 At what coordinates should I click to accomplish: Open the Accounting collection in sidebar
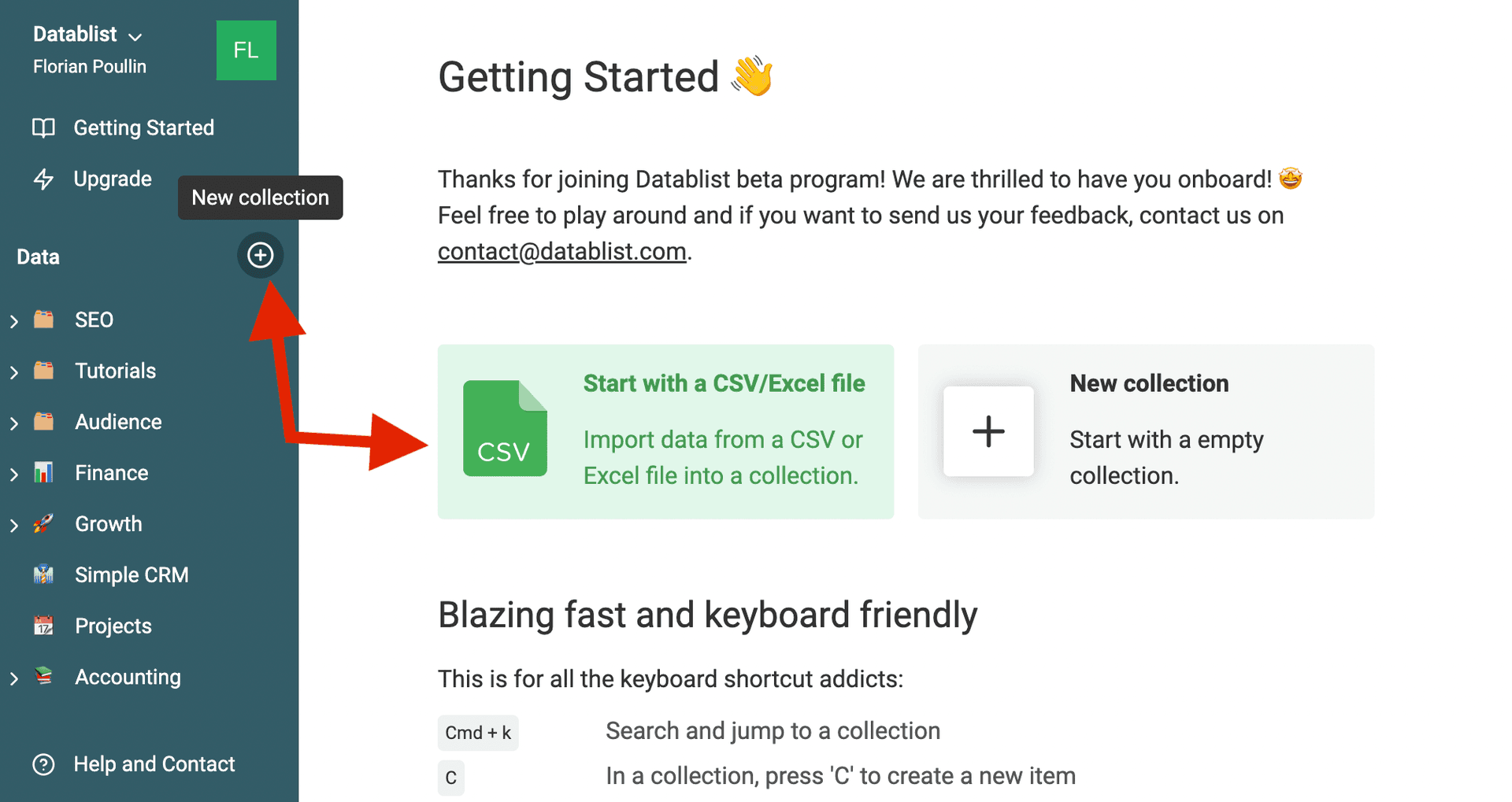(x=128, y=678)
